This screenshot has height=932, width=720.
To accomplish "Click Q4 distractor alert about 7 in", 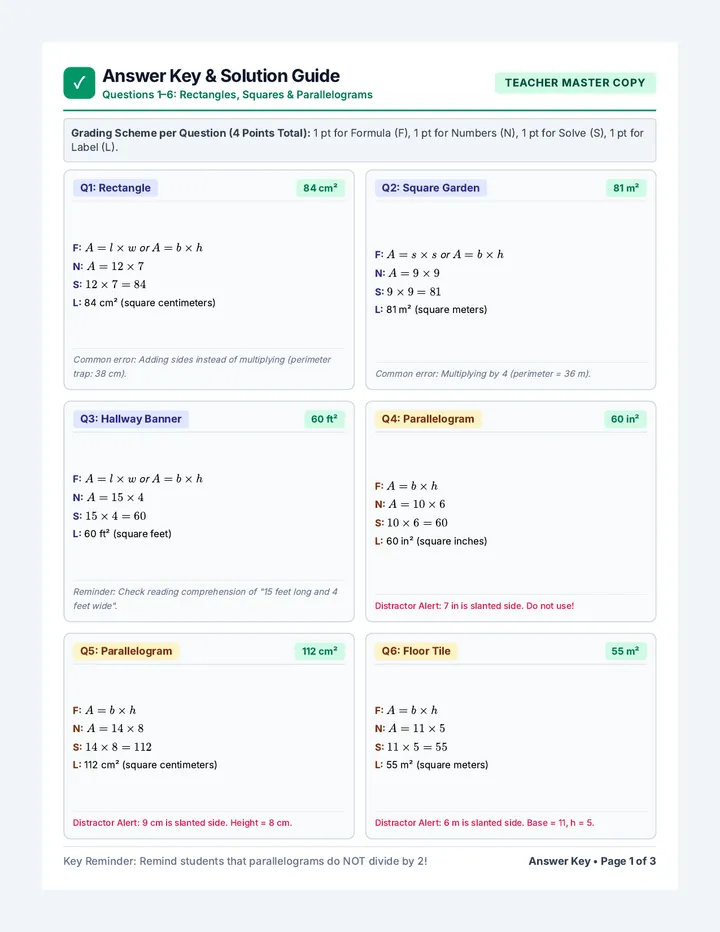I will [x=474, y=606].
